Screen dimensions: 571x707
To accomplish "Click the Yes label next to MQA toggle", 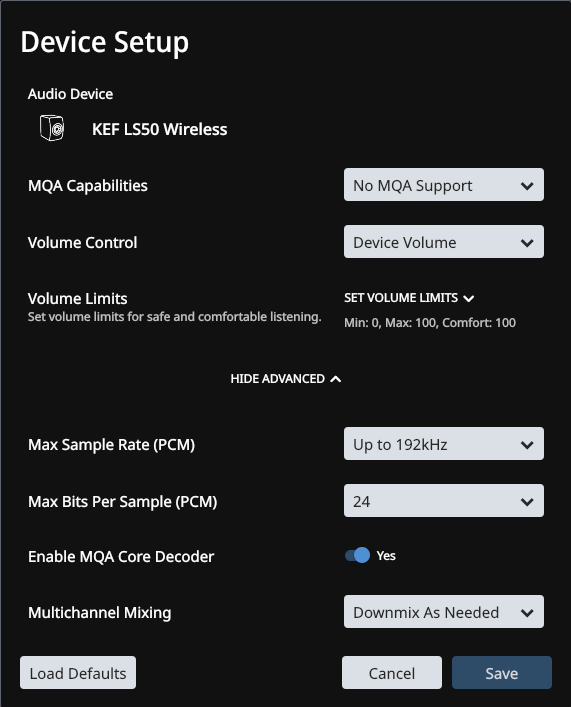I will (386, 556).
